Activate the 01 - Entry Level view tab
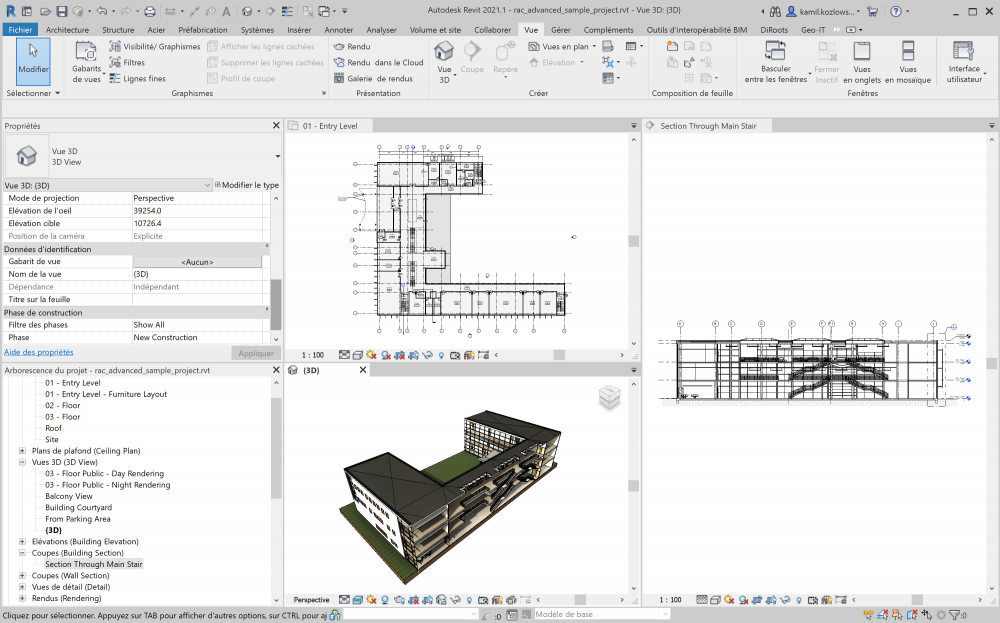Viewport: 1000px width, 623px height. coord(329,126)
